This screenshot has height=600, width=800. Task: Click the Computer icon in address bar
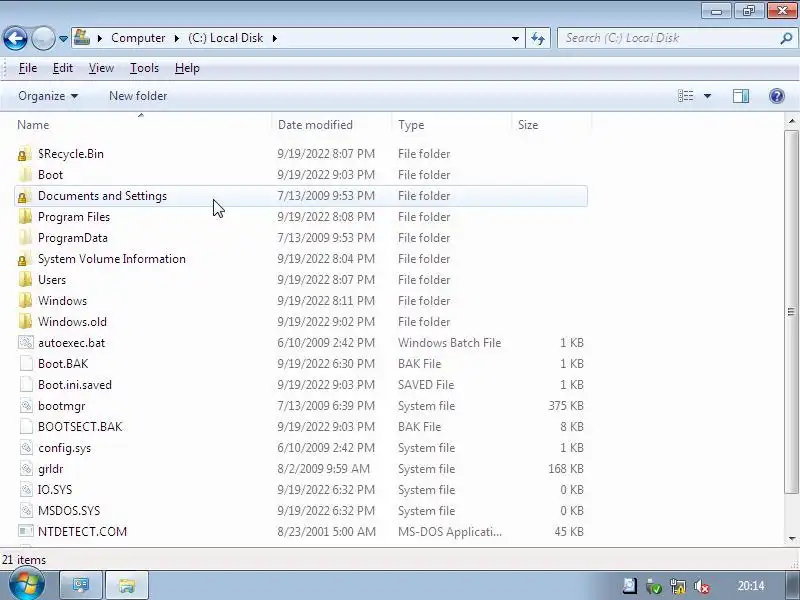82,38
